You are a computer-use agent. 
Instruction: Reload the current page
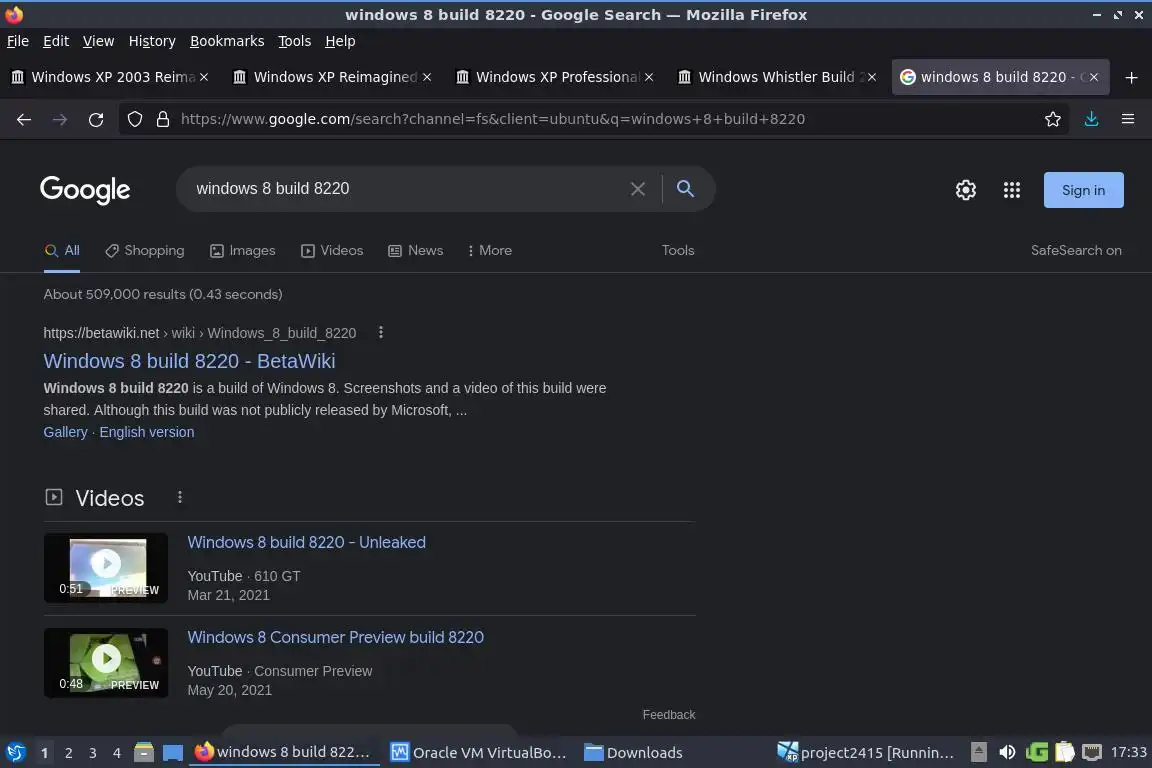[x=96, y=119]
